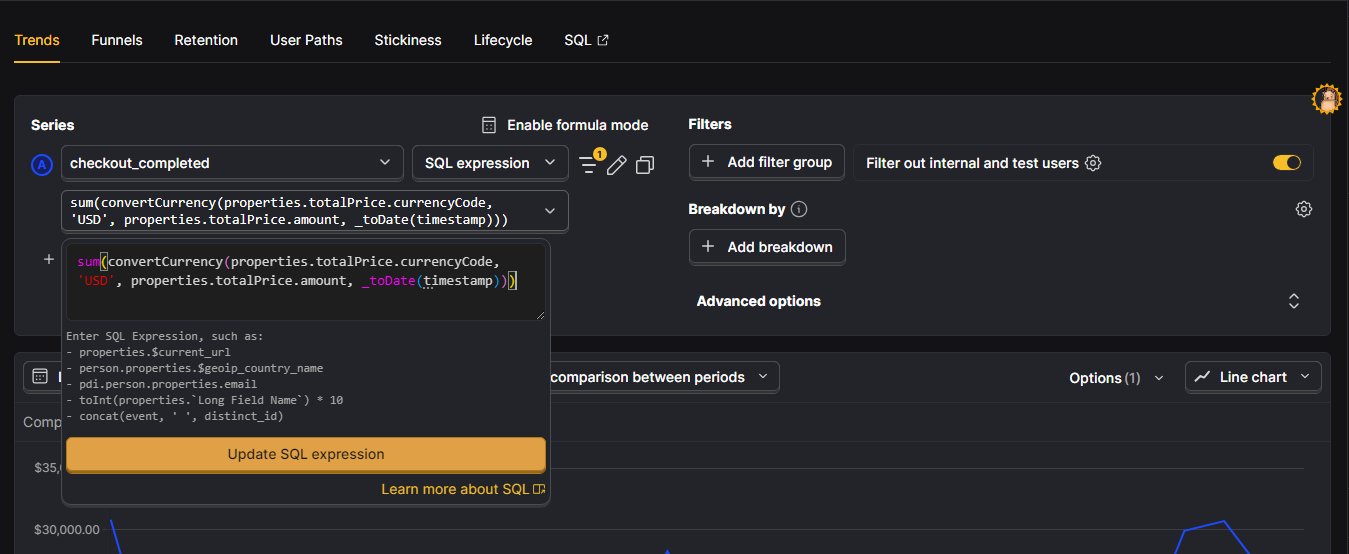
Task: Click the hedgehog assistant icon
Action: pos(1326,98)
